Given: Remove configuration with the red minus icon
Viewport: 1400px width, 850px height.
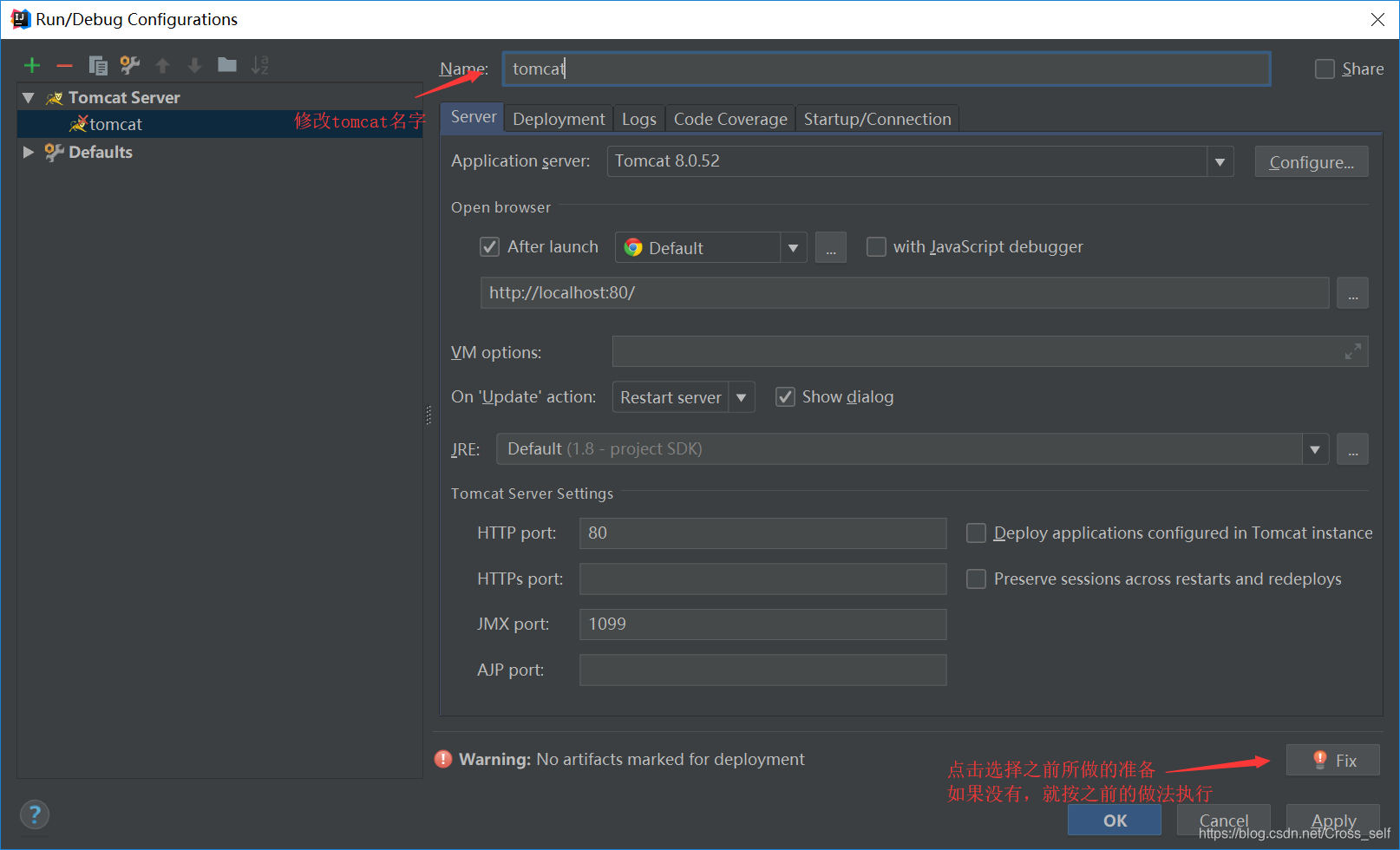Looking at the screenshot, I should 64,65.
